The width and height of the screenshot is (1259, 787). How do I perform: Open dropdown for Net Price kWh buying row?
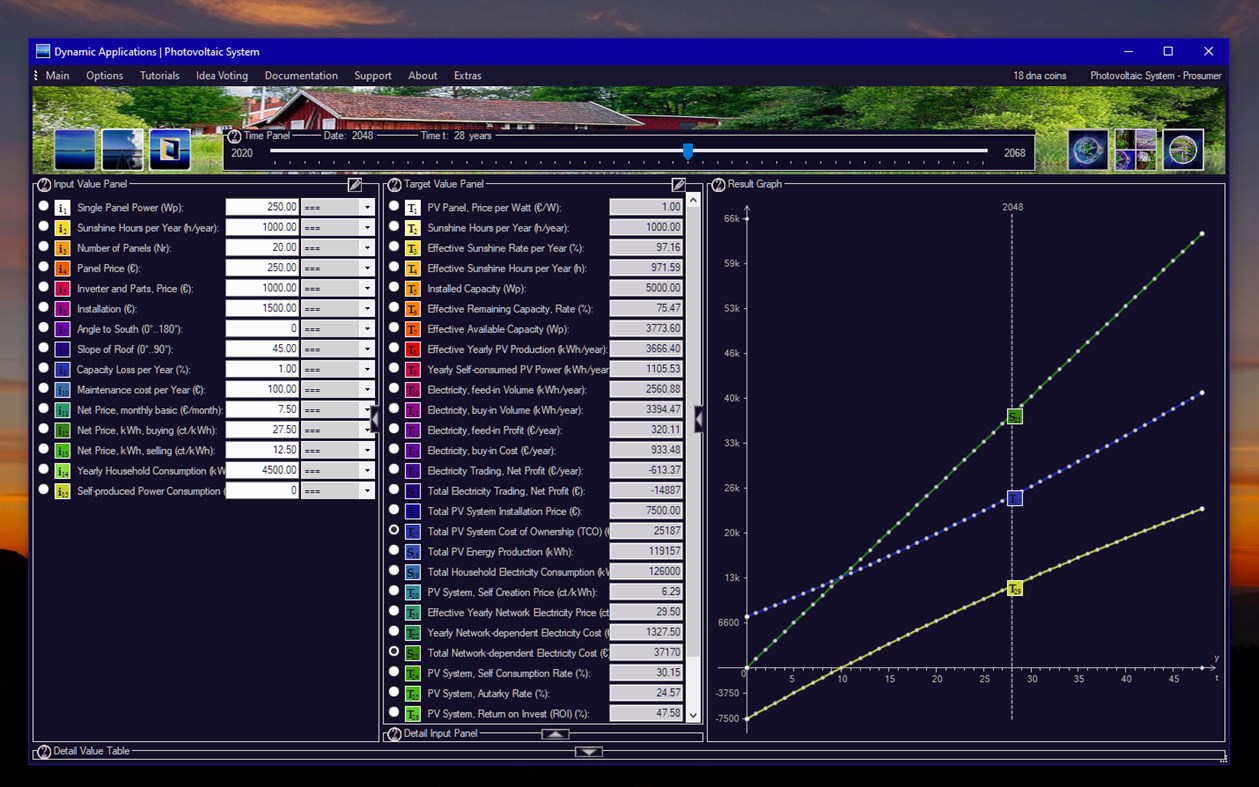(367, 430)
